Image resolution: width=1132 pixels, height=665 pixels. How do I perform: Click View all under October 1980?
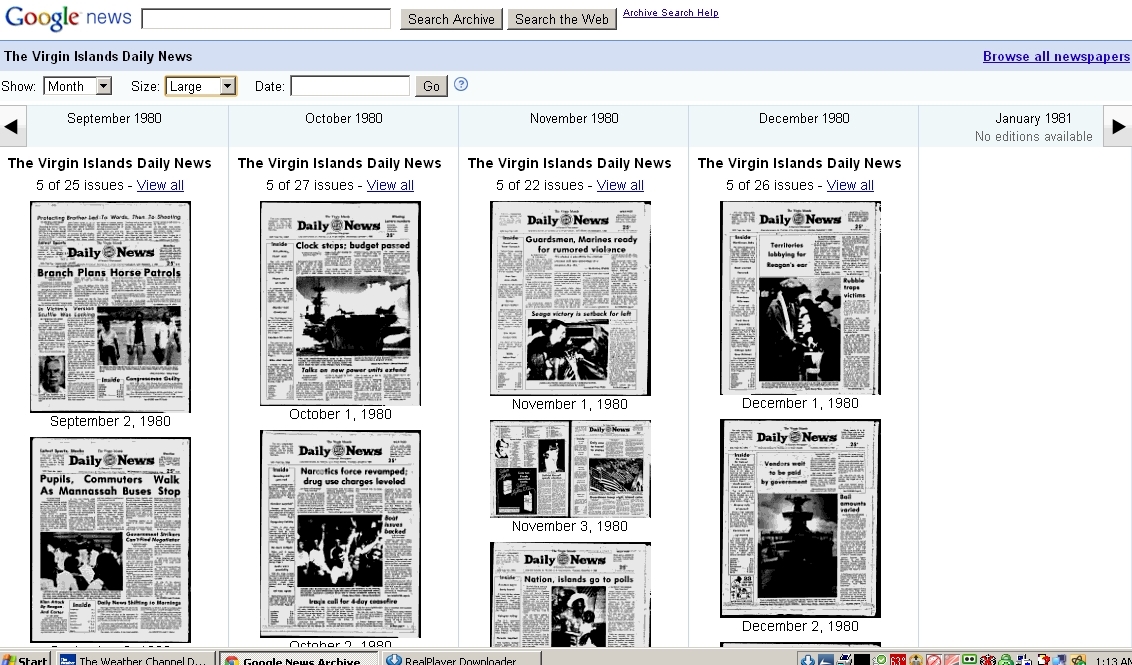click(x=390, y=185)
